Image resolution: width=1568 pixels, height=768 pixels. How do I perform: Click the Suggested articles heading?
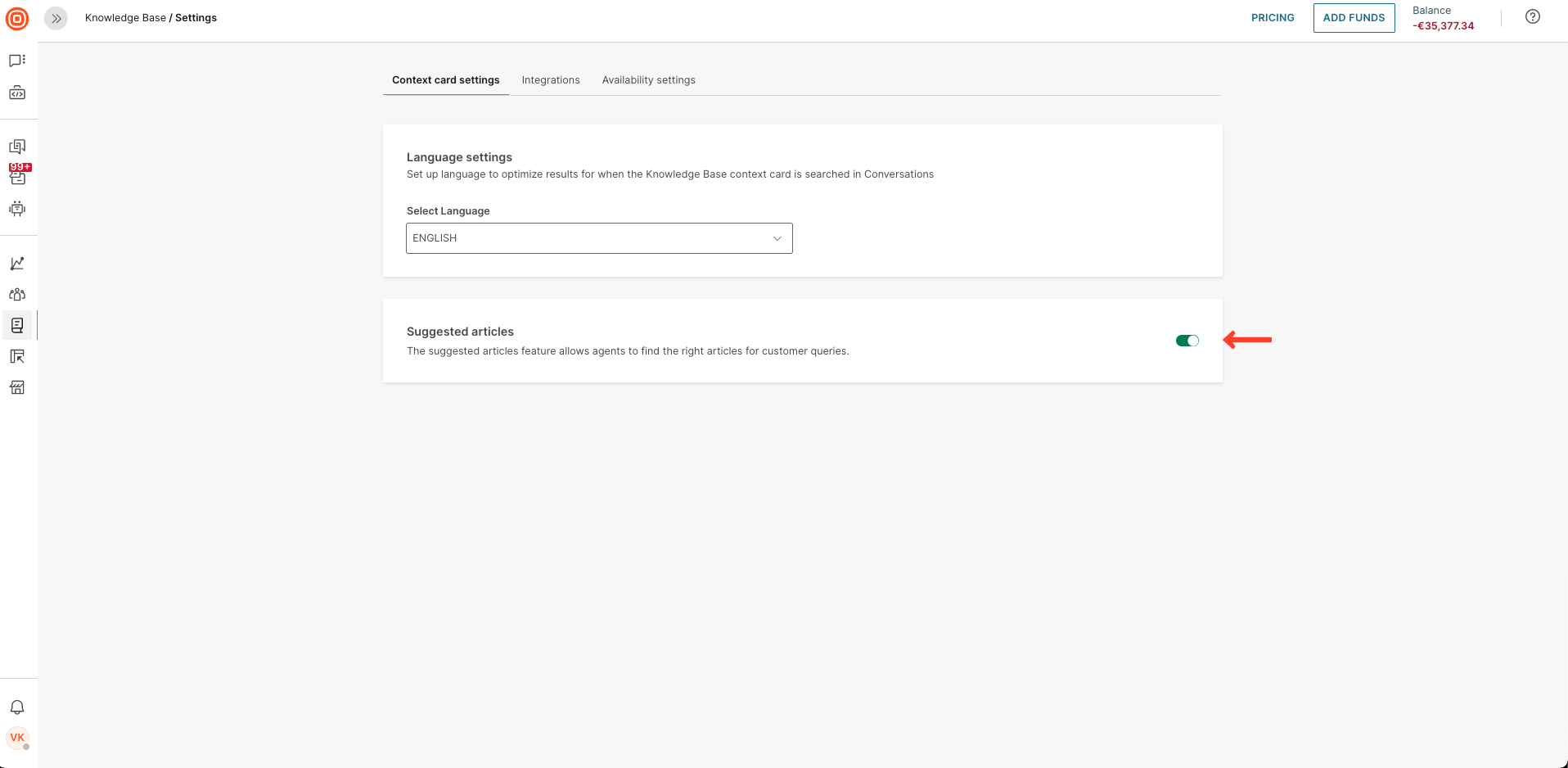(x=460, y=332)
